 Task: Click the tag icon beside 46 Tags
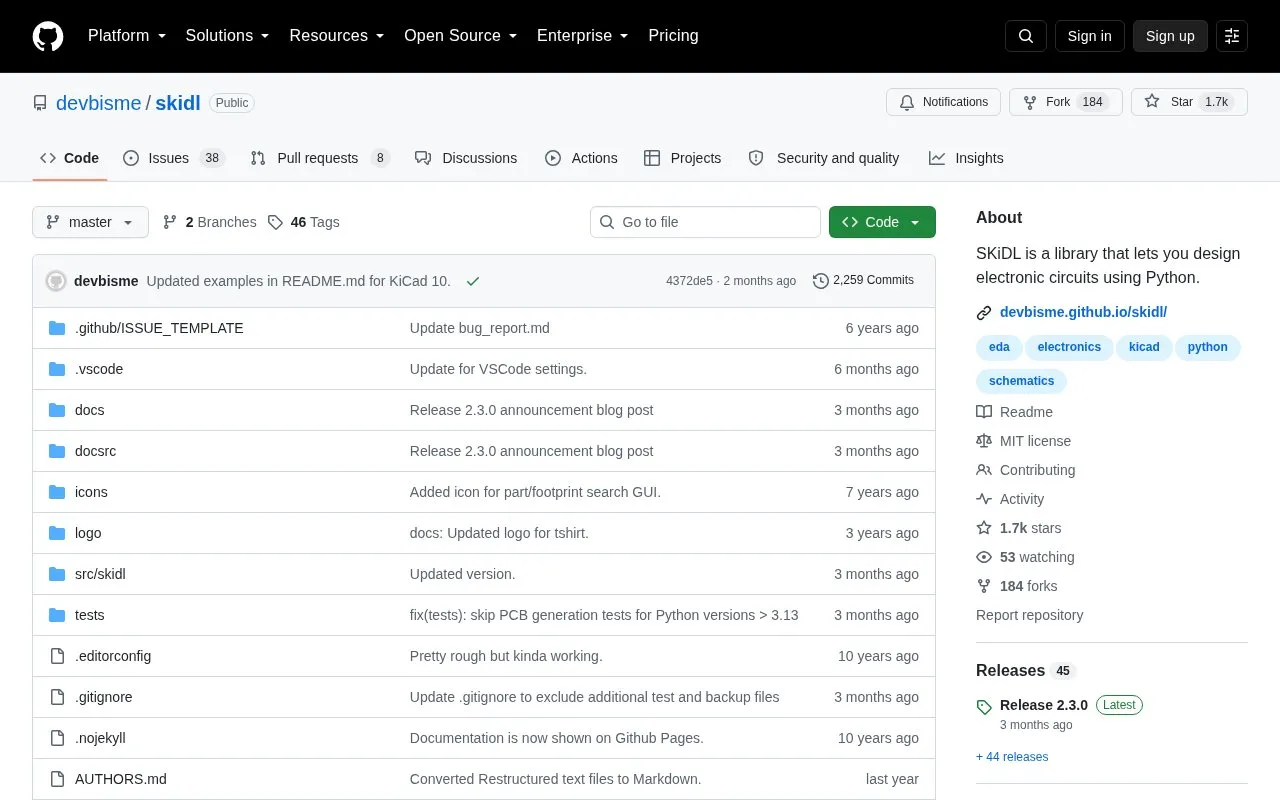tap(275, 222)
